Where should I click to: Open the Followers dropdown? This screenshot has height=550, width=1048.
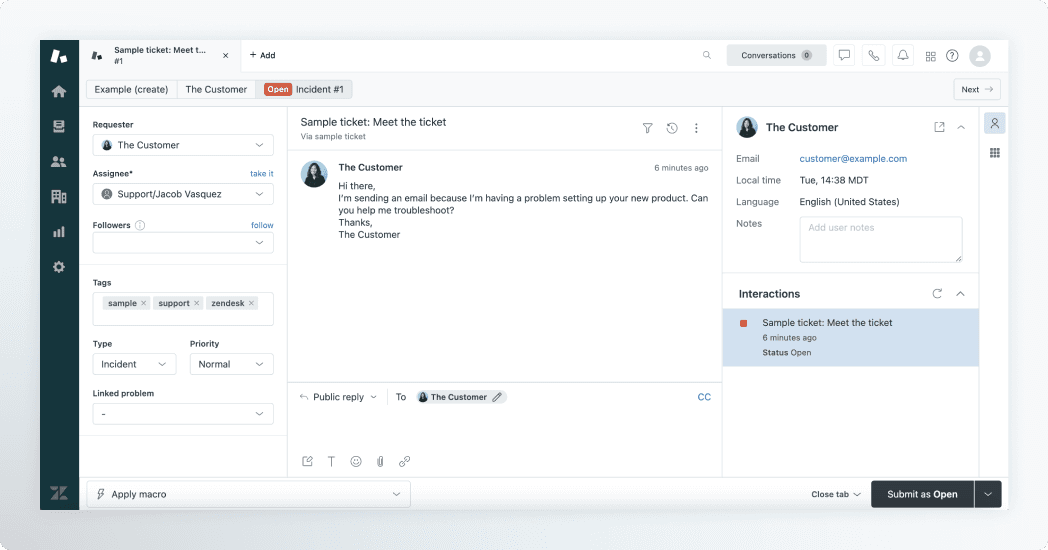183,243
